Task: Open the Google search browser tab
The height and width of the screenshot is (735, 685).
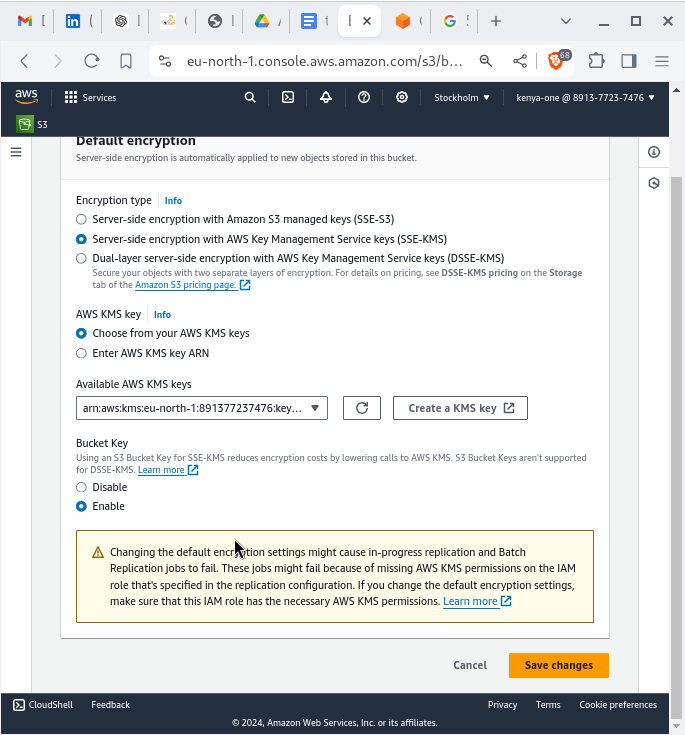Action: tap(450, 21)
